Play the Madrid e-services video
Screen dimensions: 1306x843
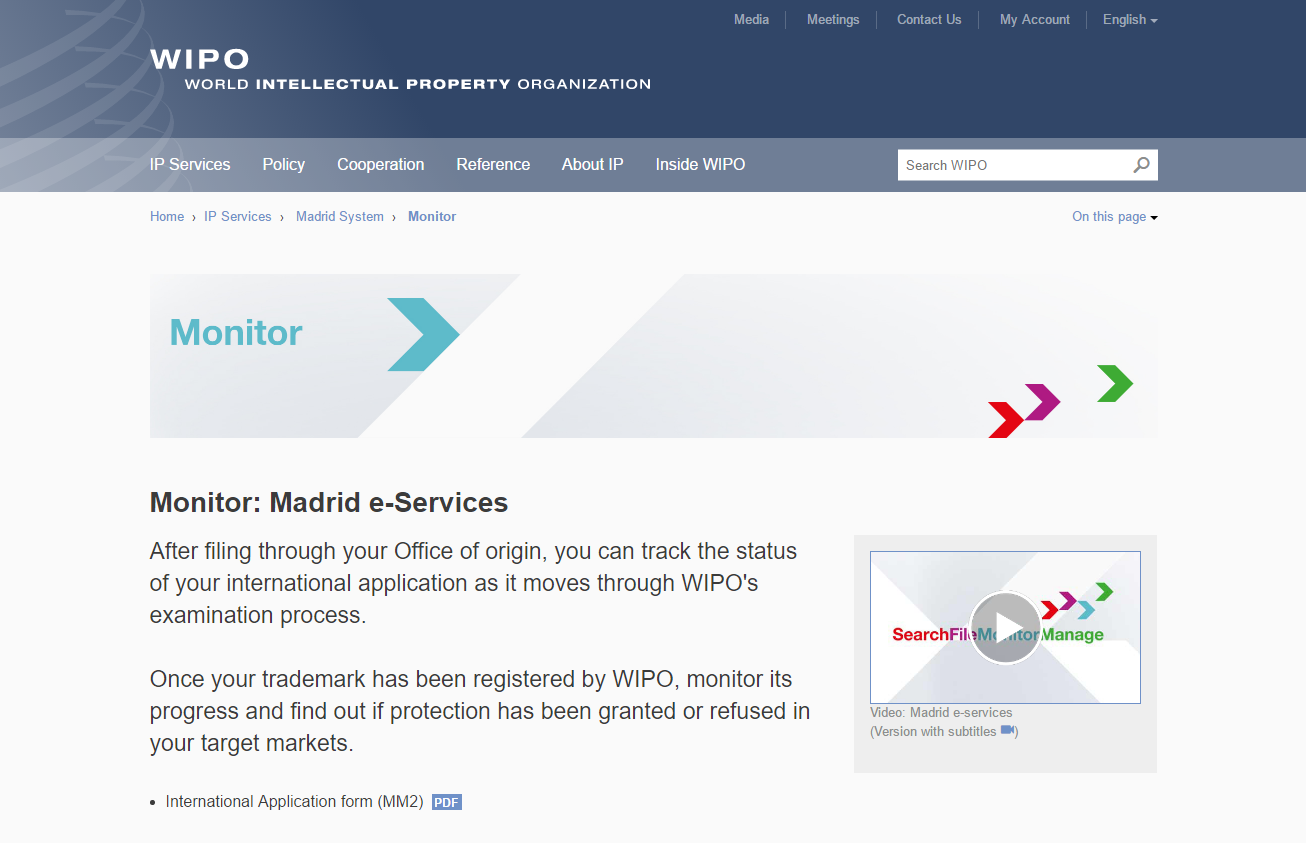point(1005,627)
